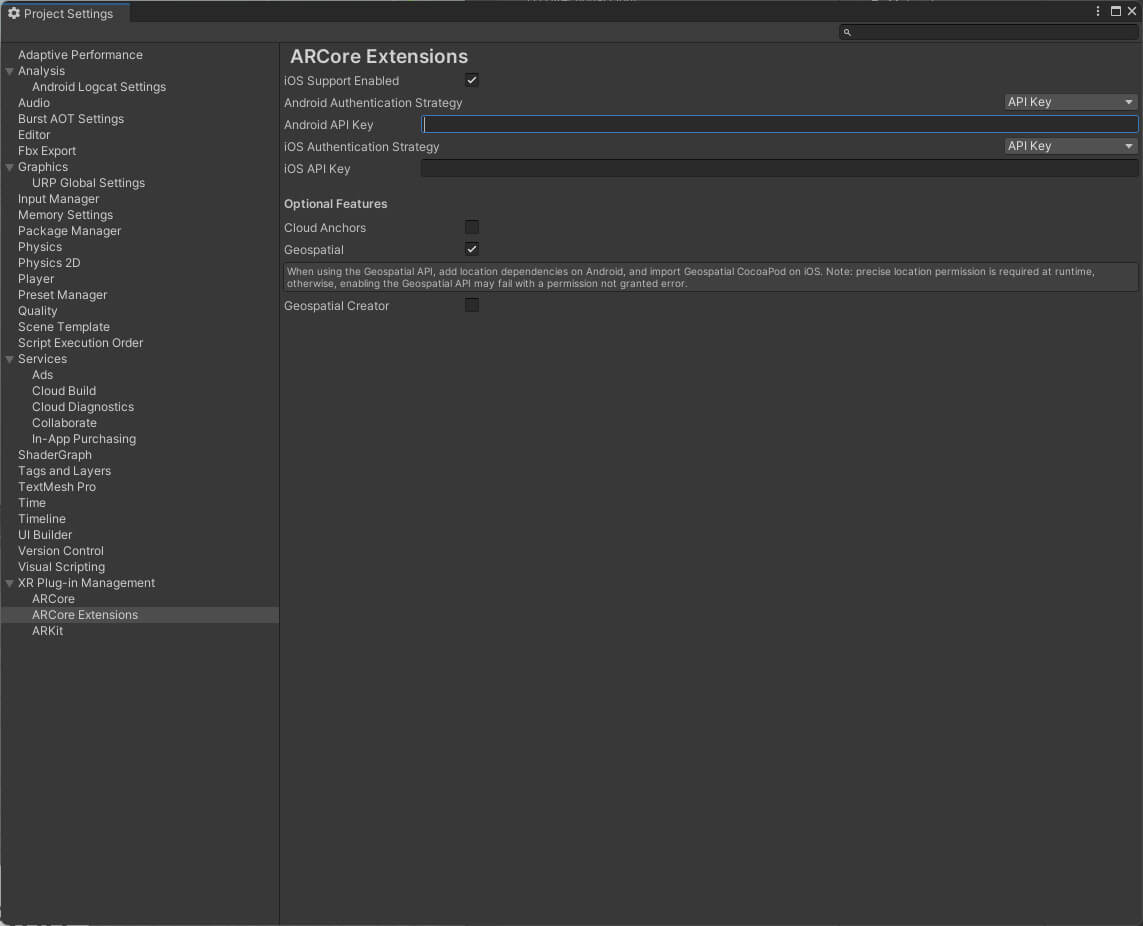Maximize the Project Settings window
1143x926 pixels.
[1115, 11]
